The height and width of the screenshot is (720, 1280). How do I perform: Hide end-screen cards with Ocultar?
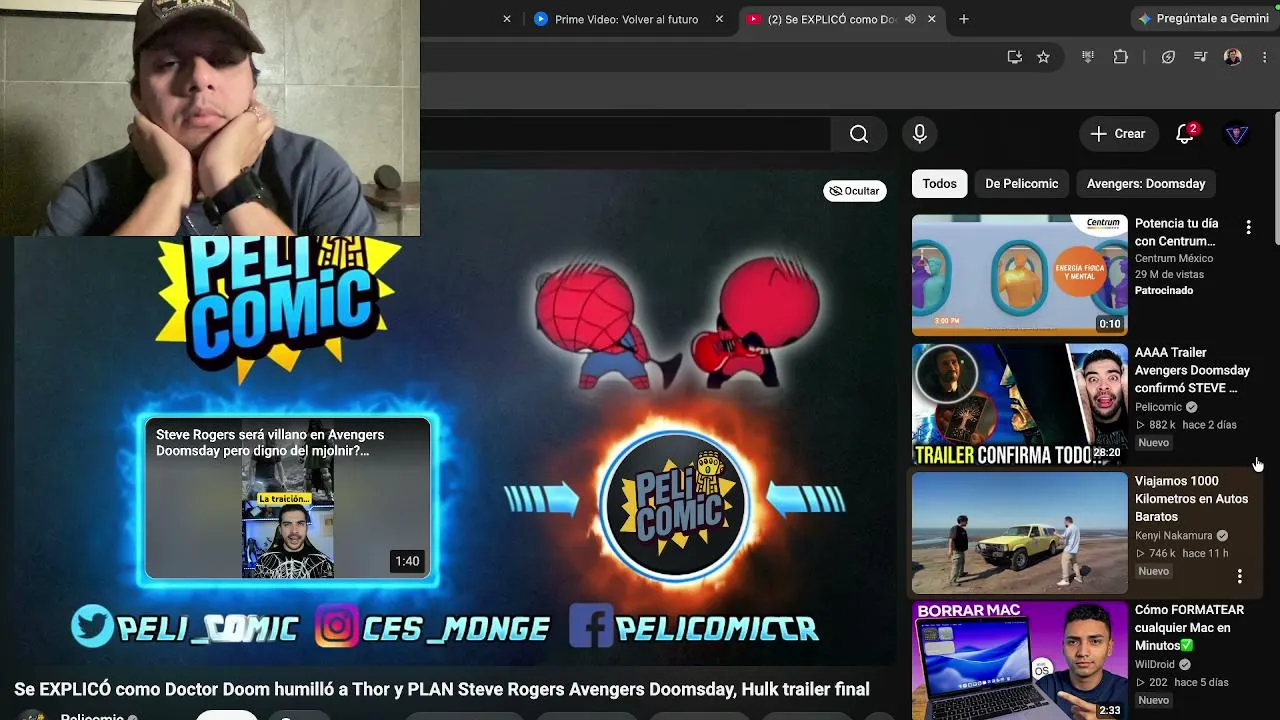point(855,191)
